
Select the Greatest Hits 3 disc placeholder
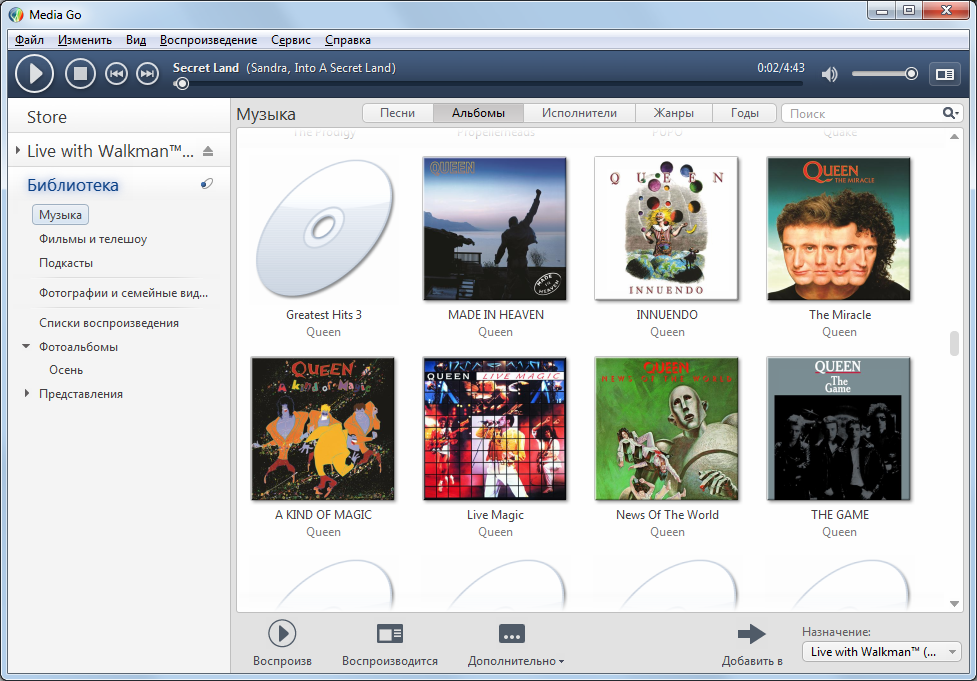point(323,229)
